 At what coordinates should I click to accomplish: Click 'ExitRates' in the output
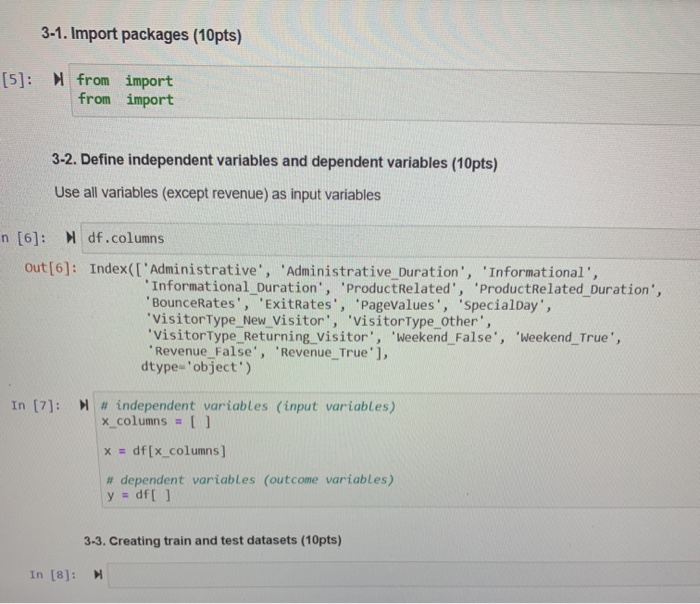pos(298,304)
